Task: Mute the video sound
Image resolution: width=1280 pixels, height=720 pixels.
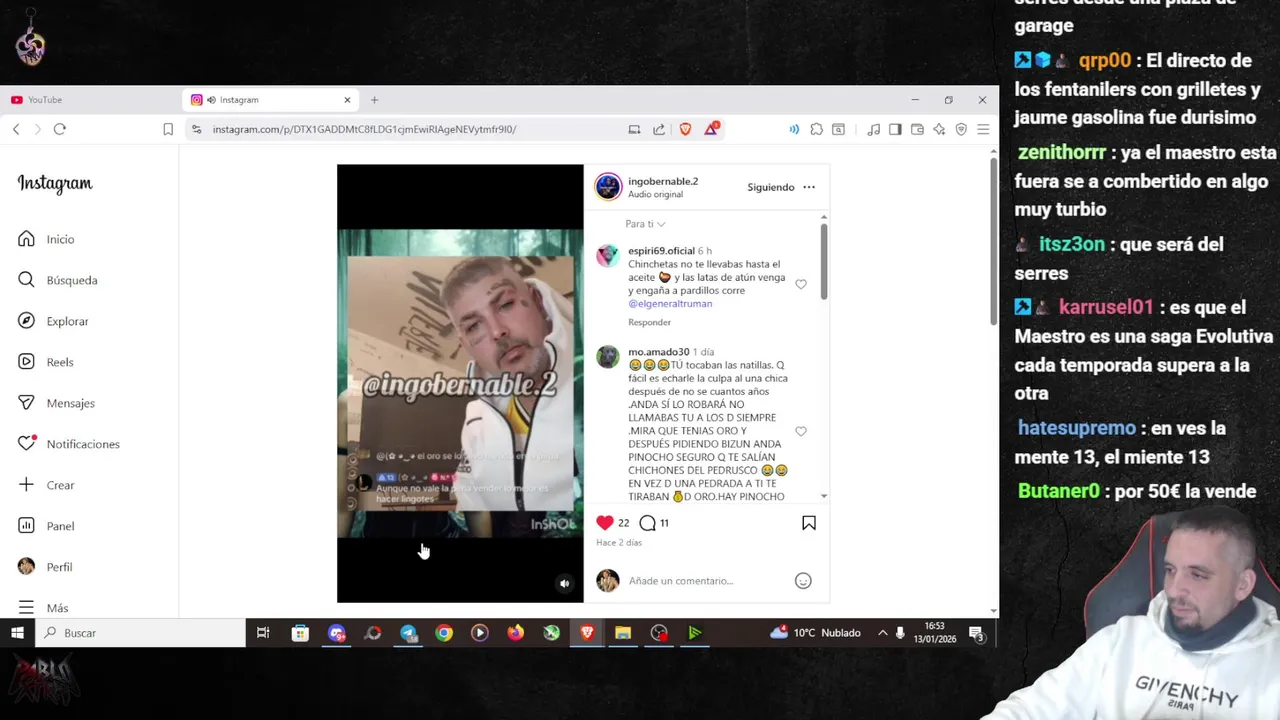Action: click(564, 584)
